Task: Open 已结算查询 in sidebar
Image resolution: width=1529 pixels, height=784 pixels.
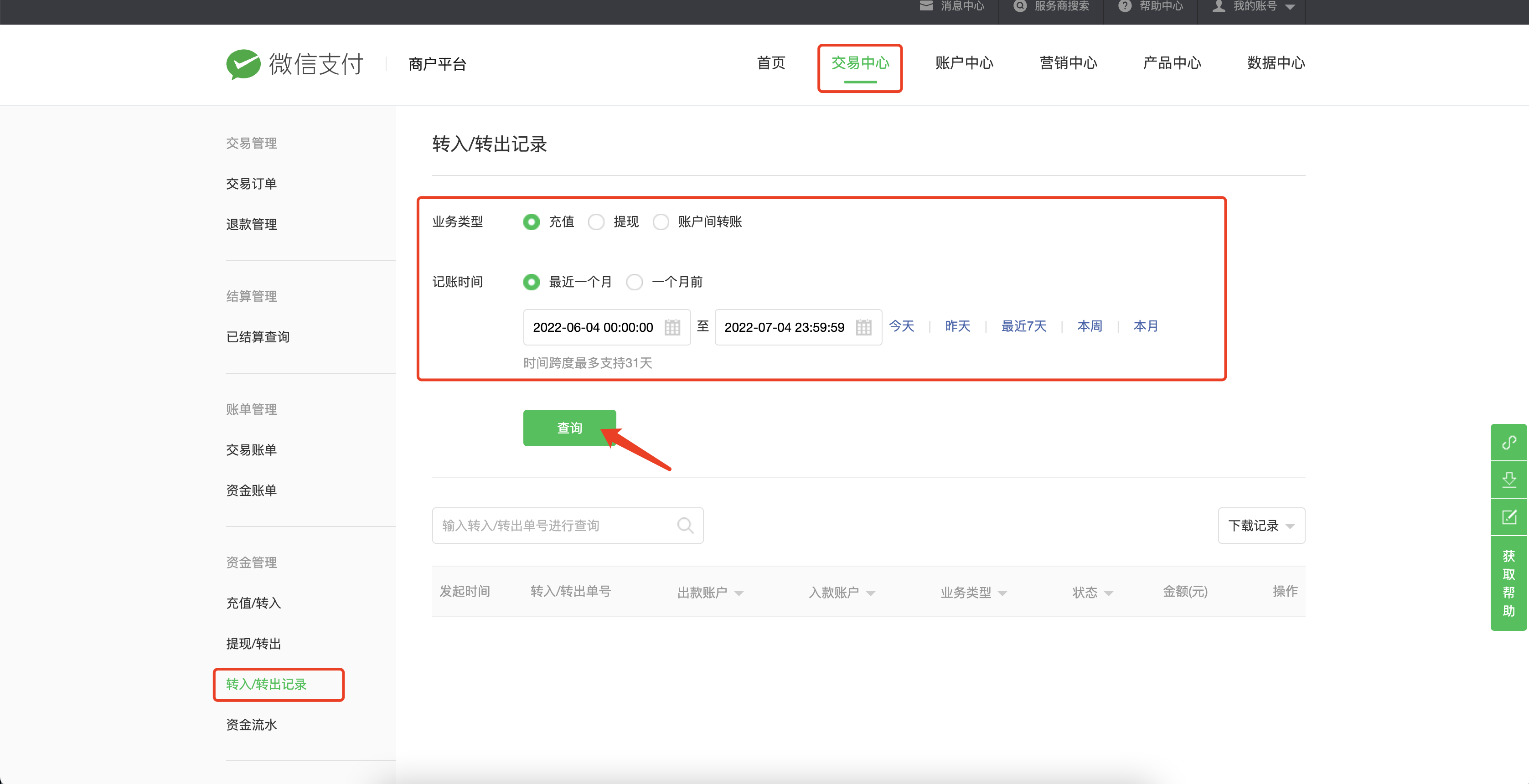Action: [258, 337]
